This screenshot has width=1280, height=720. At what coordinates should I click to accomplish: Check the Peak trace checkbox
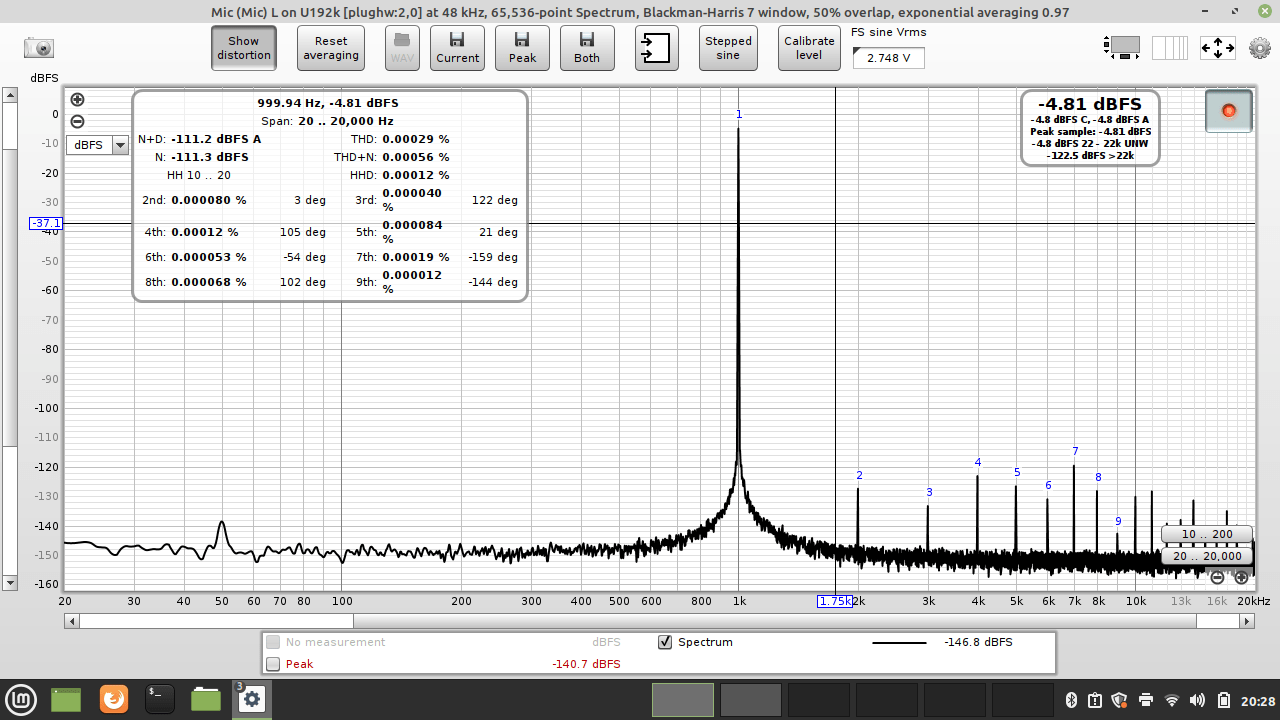(273, 664)
